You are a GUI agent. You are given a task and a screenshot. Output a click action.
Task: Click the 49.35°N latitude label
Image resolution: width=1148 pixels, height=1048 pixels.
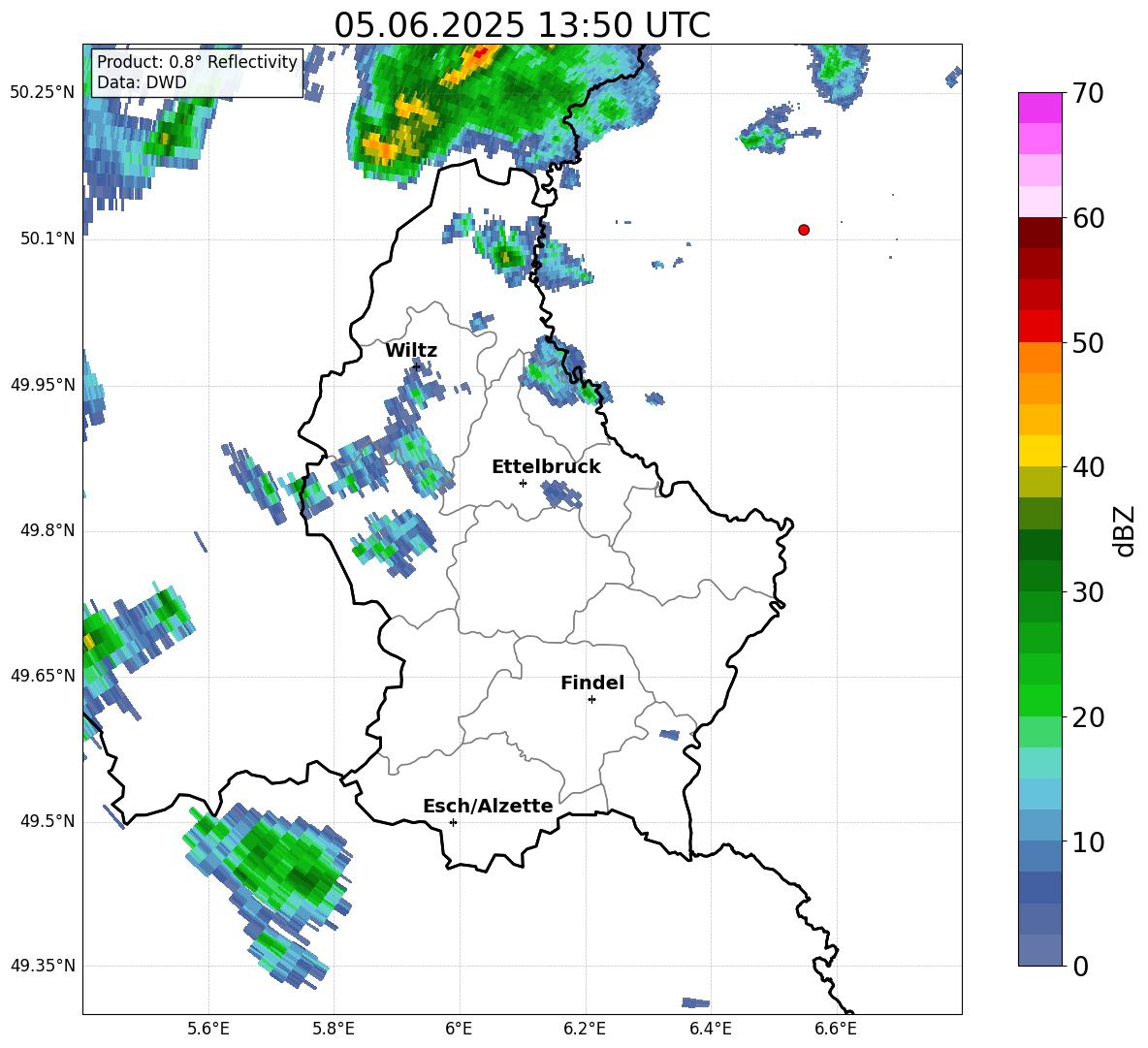(x=43, y=967)
